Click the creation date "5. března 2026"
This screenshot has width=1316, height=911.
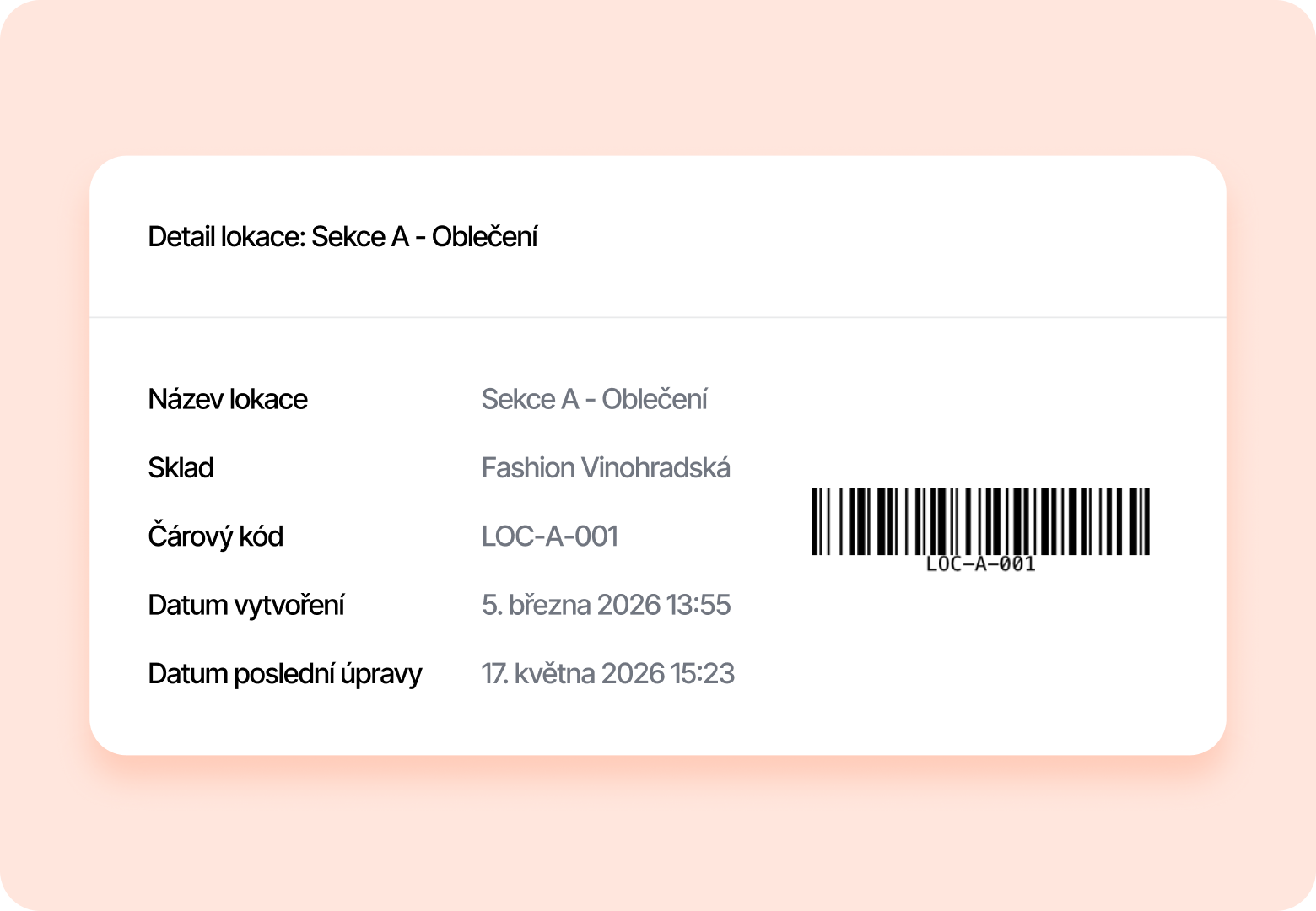tap(570, 606)
